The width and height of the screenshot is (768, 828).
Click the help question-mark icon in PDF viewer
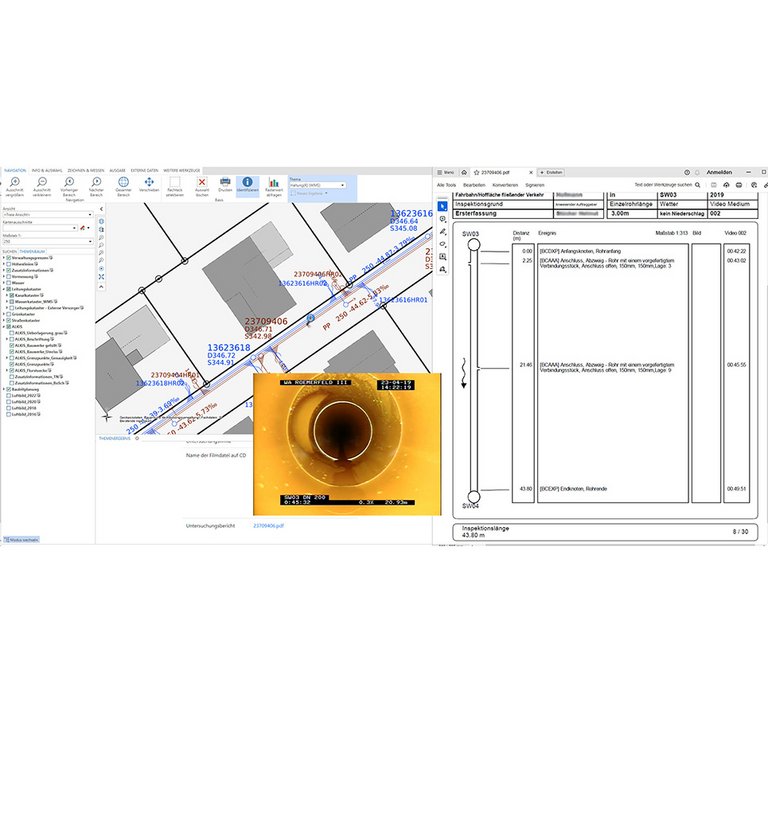pos(687,172)
